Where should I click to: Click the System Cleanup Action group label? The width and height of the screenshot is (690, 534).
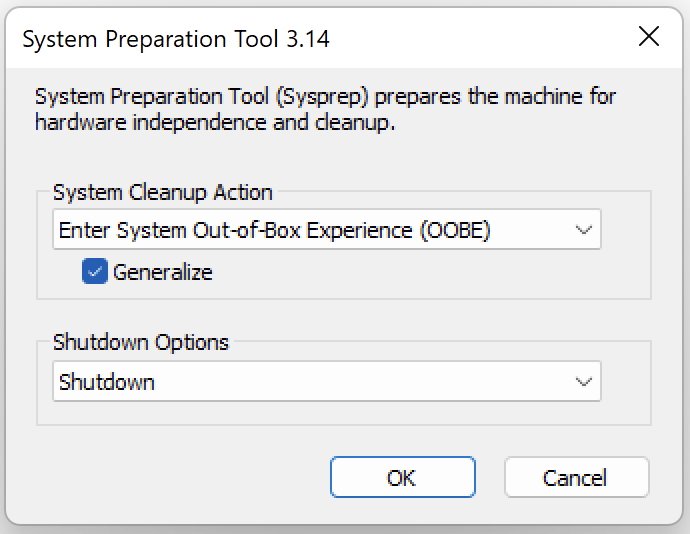[x=163, y=192]
